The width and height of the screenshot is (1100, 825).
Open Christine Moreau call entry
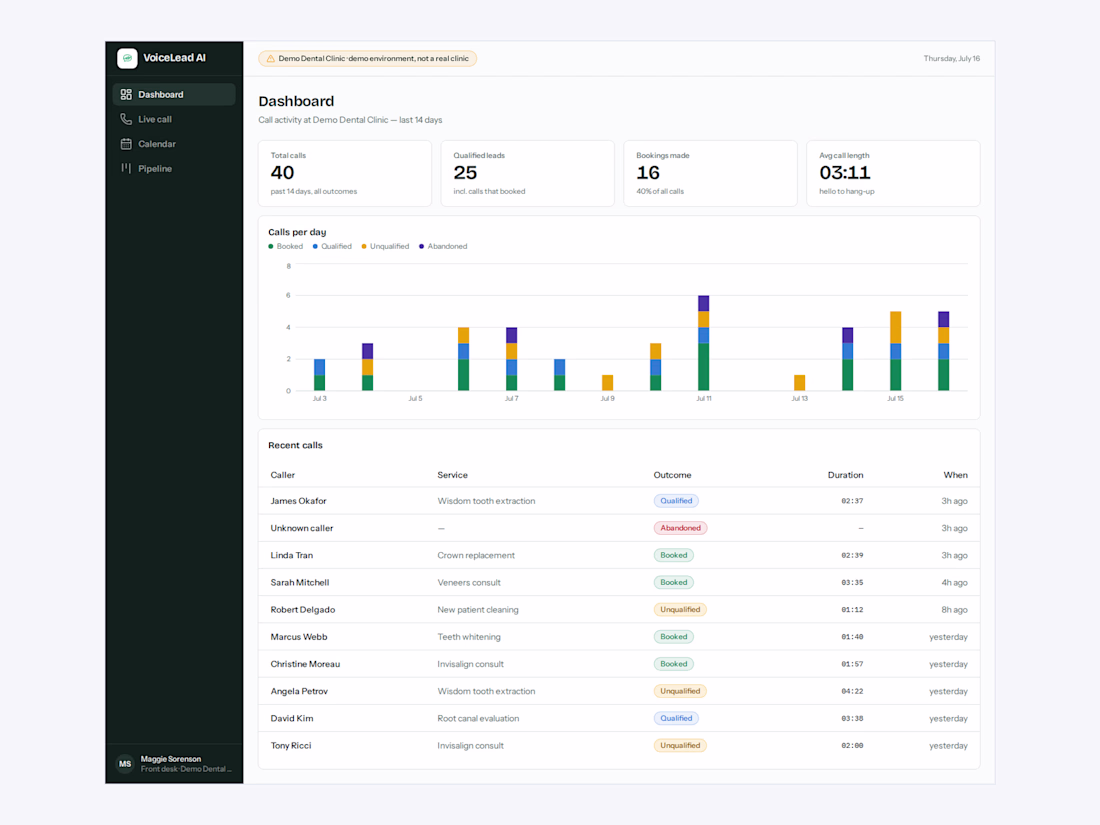click(x=619, y=664)
